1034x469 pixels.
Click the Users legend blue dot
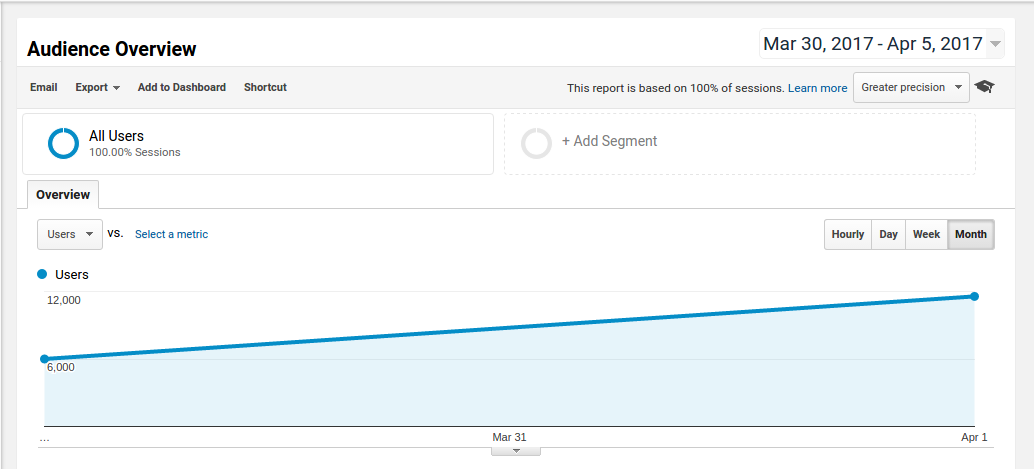(x=43, y=274)
